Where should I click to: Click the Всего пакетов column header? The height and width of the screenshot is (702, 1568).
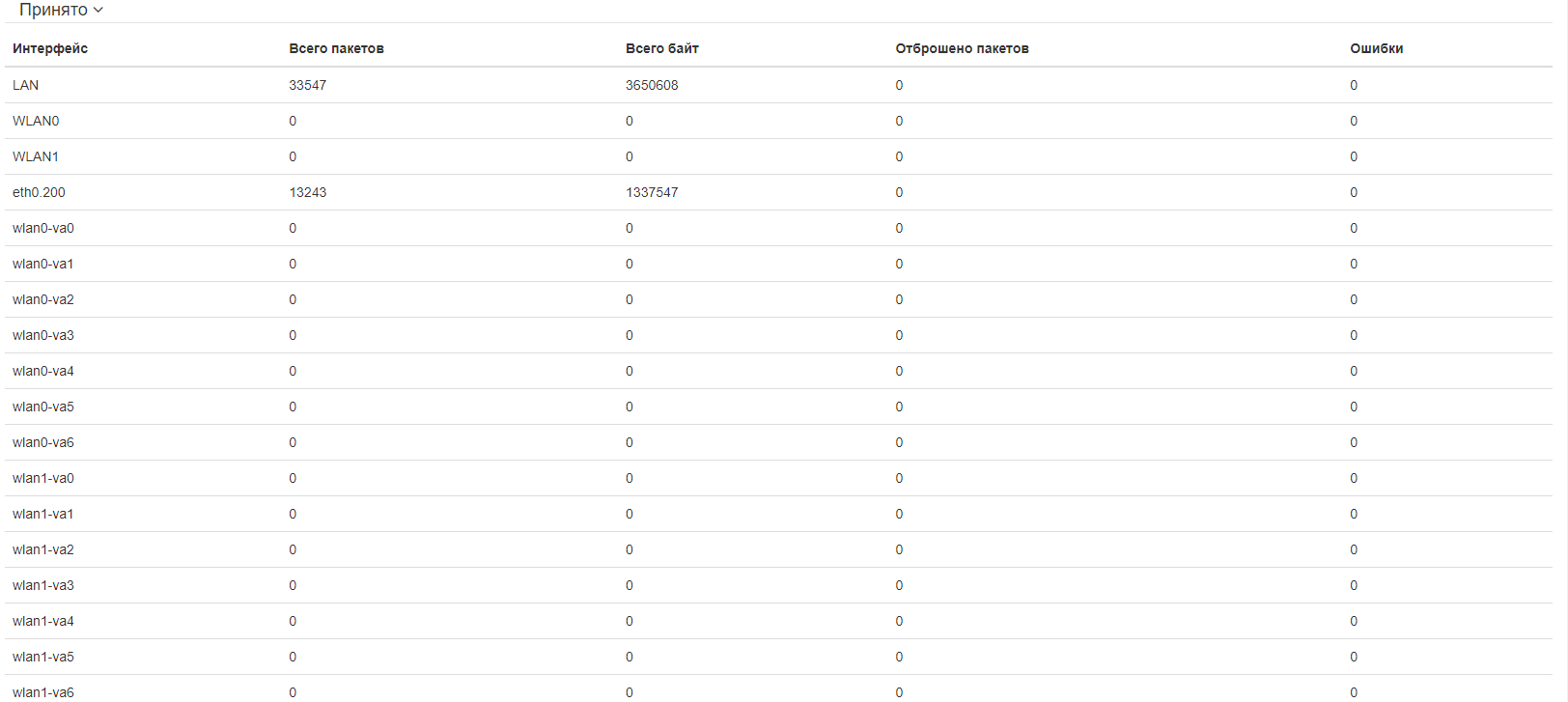pyautogui.click(x=336, y=48)
